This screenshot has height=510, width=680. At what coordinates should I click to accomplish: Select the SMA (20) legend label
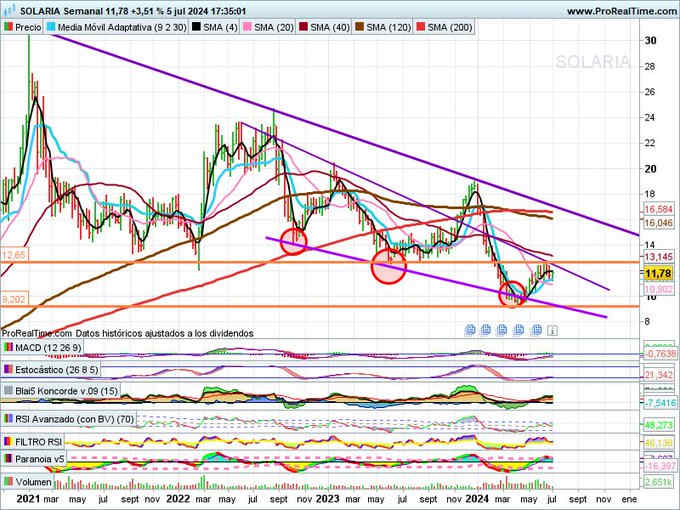[274, 27]
